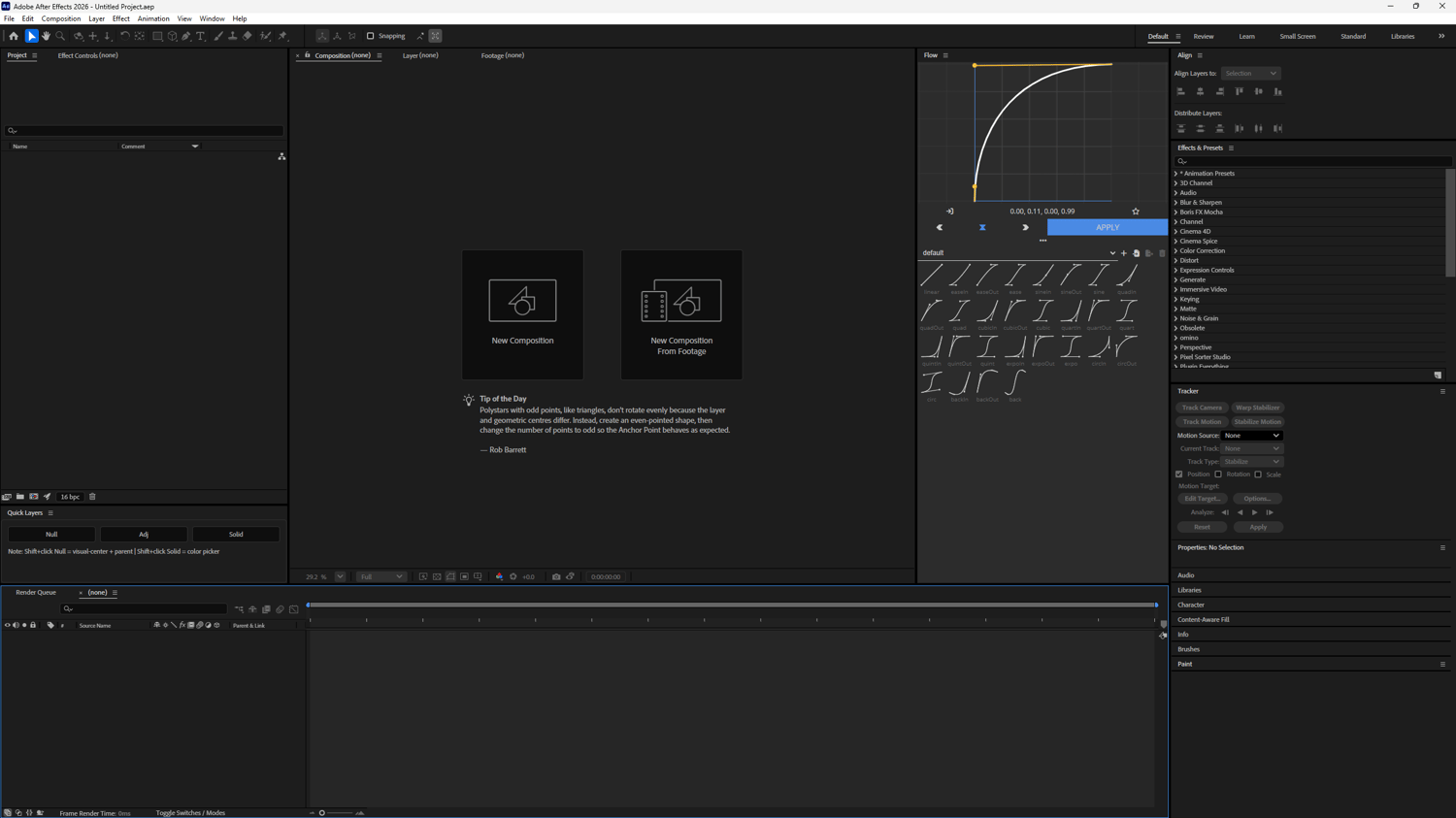This screenshot has width=1456, height=818.
Task: Create a Null via Quick Layers
Action: coord(51,534)
